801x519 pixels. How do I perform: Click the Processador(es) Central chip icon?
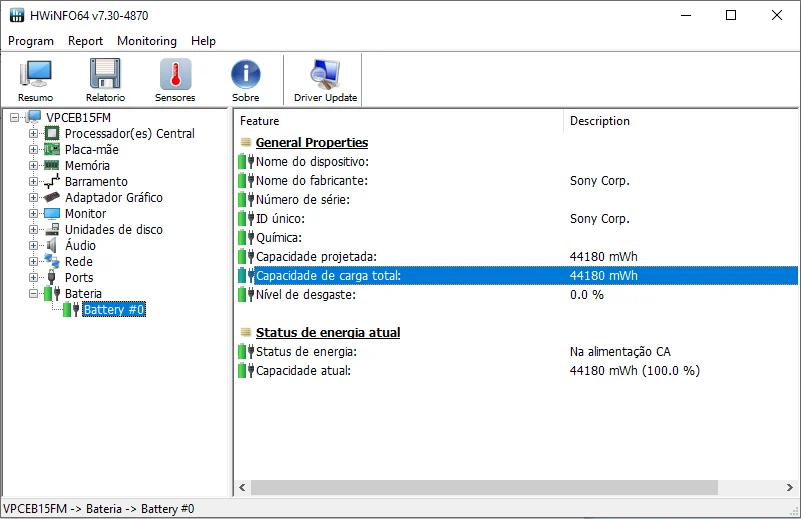tap(52, 133)
